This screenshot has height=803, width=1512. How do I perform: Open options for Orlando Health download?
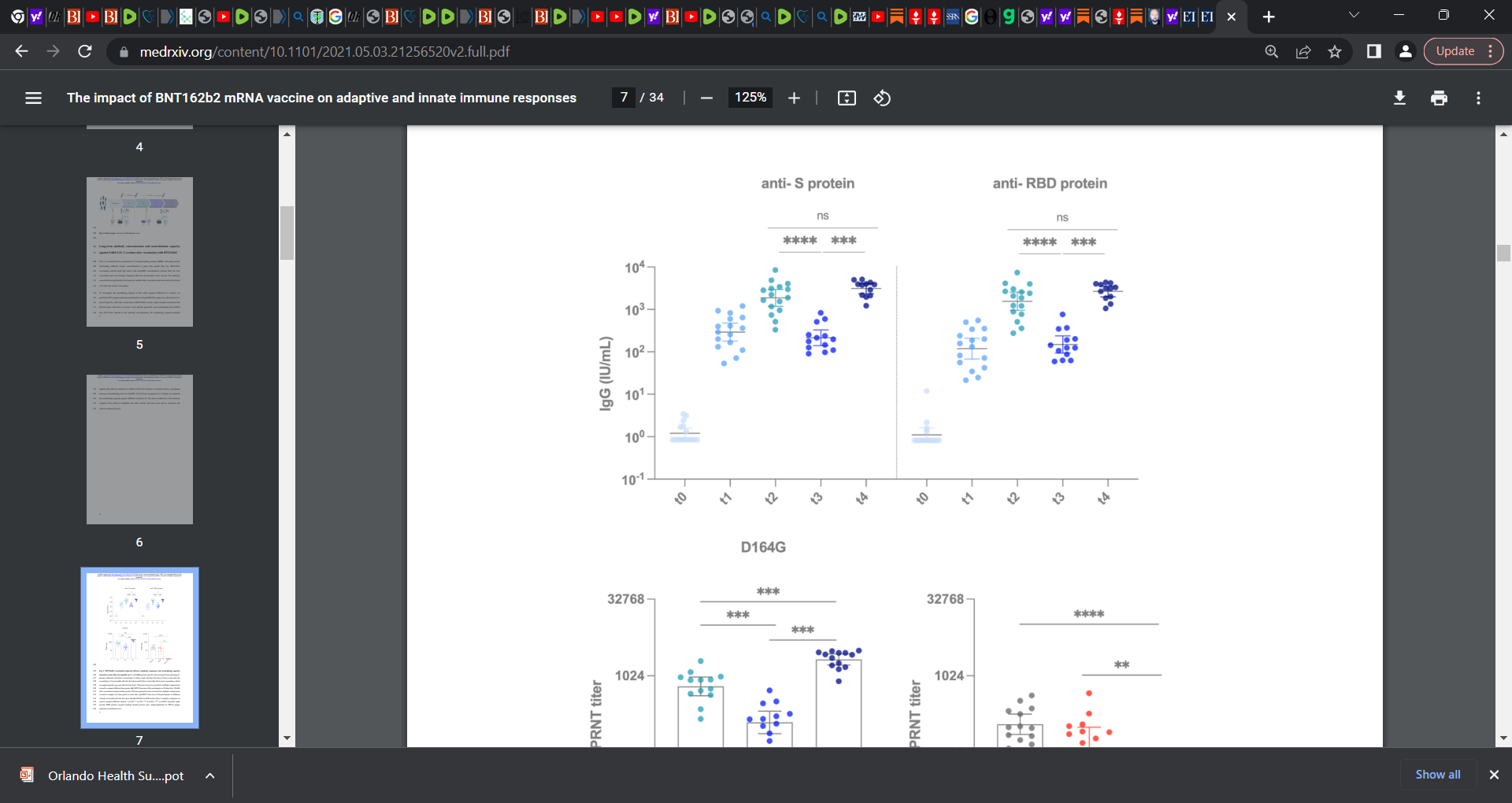[x=210, y=775]
